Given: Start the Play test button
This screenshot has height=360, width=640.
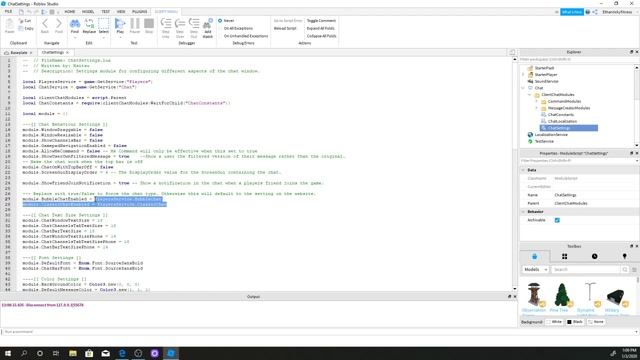Looking at the screenshot, I should [120, 24].
